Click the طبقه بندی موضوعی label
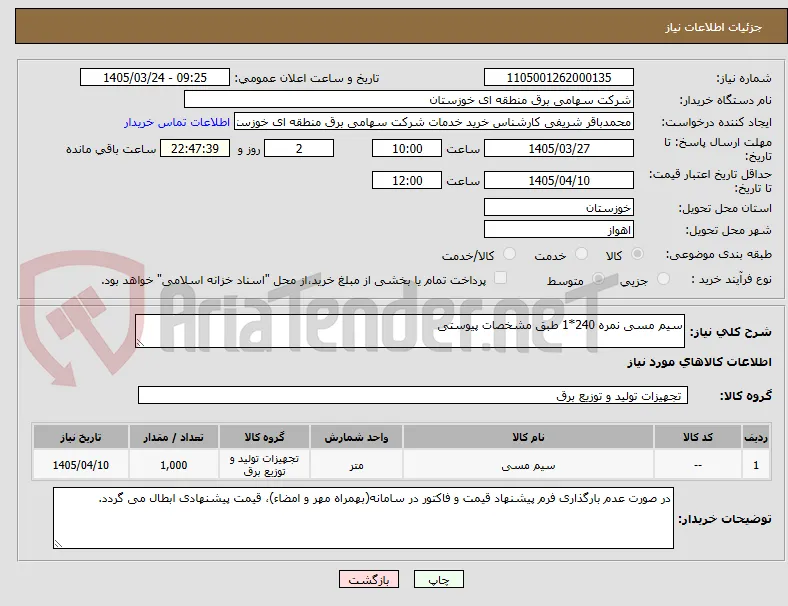Image resolution: width=788 pixels, height=606 pixels. pos(719,255)
